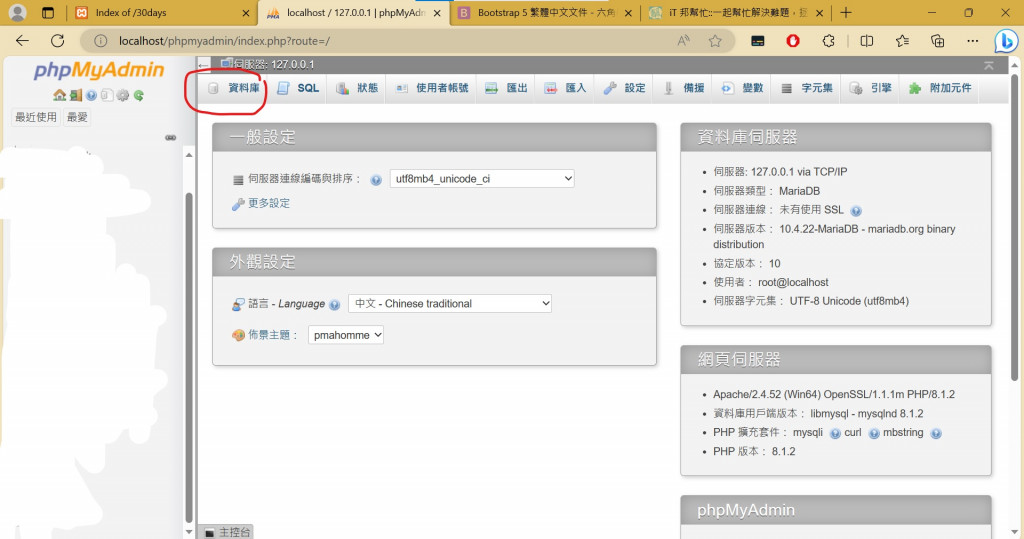Click the help icon after mysqli extension

[x=835, y=433]
